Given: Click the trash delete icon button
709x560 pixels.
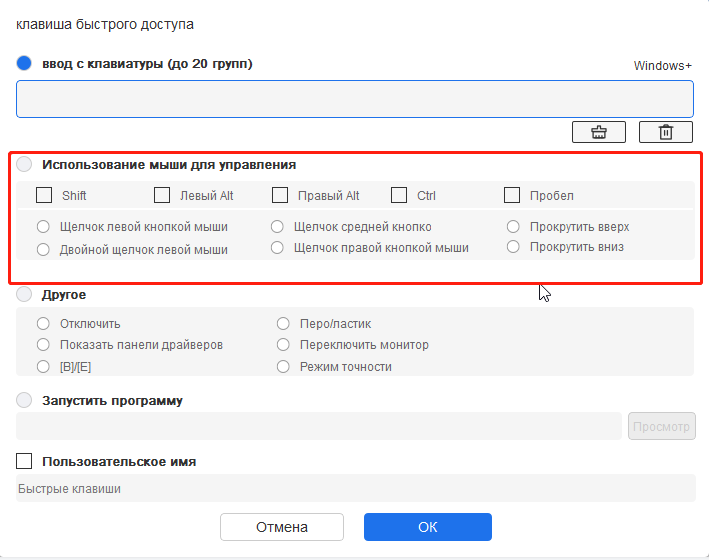Looking at the screenshot, I should [x=666, y=132].
